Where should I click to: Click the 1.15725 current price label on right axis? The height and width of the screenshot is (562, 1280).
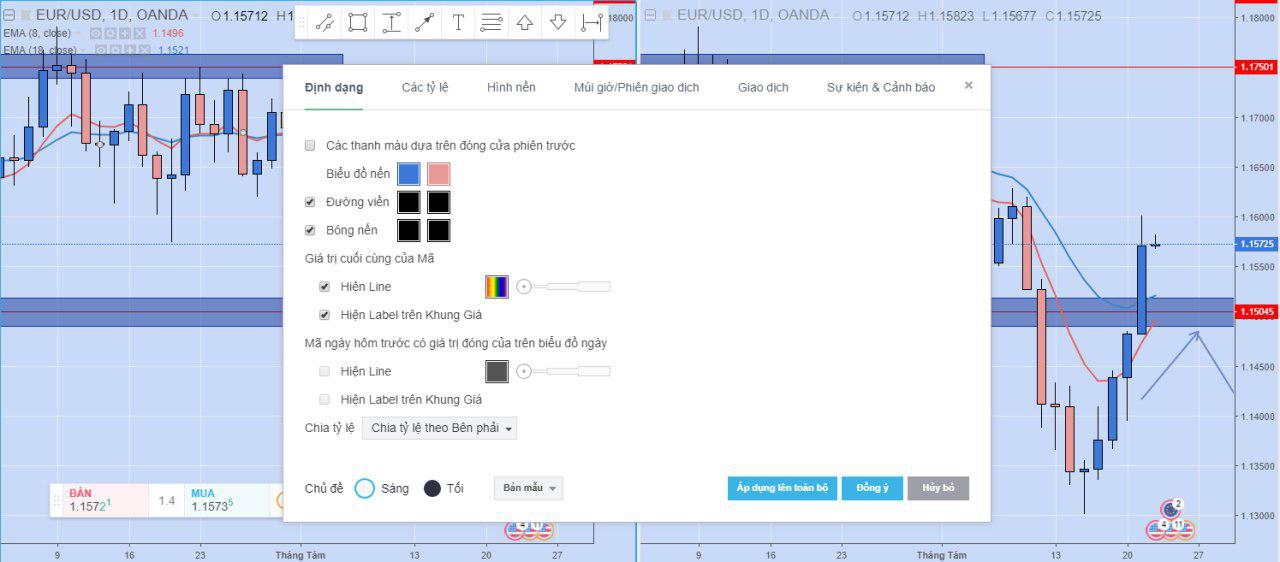(1257, 244)
